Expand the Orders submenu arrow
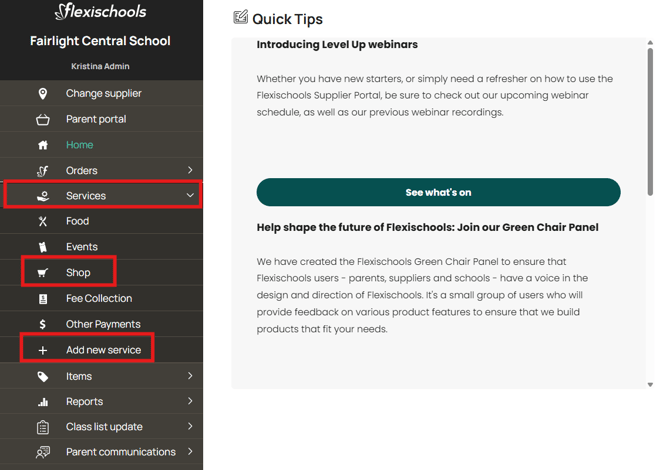Image resolution: width=670 pixels, height=470 pixels. pyautogui.click(x=190, y=171)
